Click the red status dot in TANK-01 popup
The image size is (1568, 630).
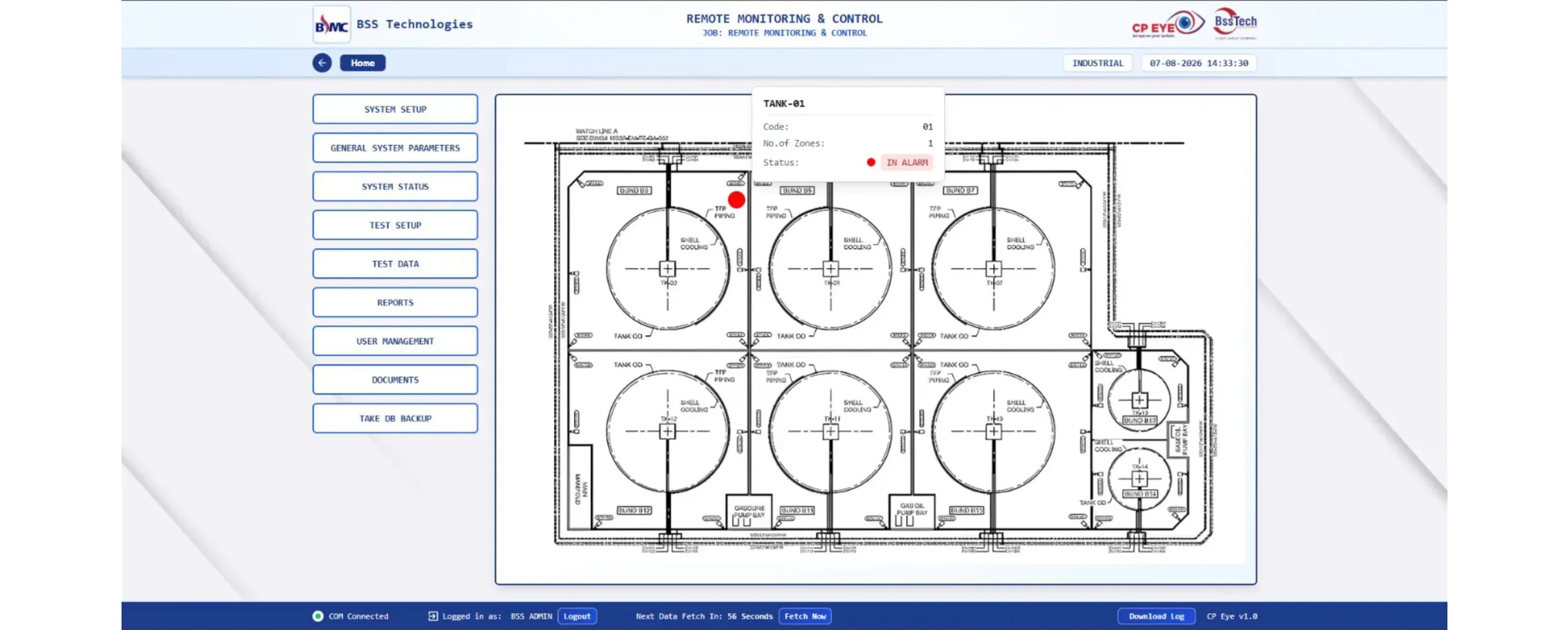coord(871,162)
